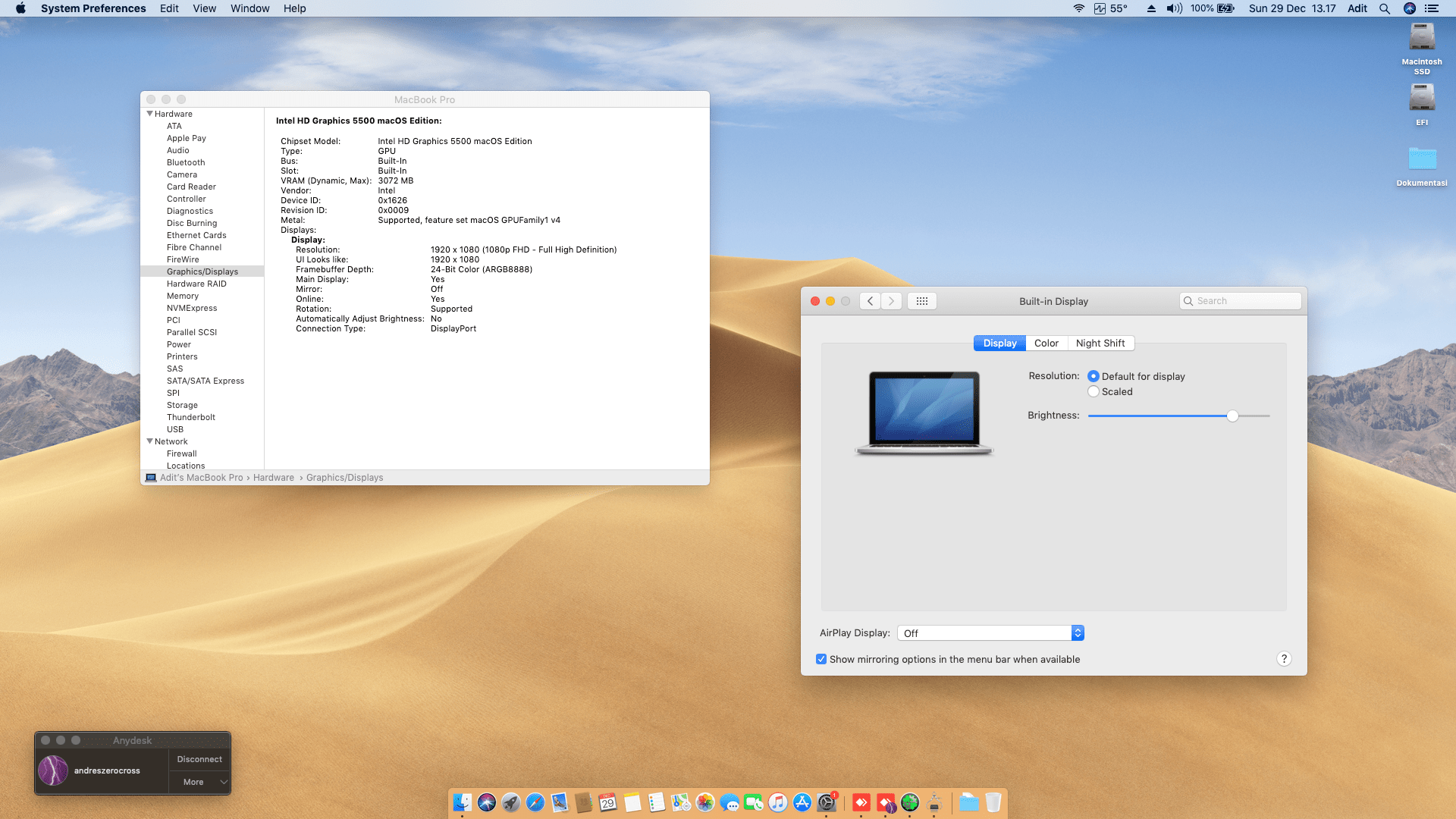1456x819 pixels.
Task: Open the Apple menu
Action: point(20,8)
